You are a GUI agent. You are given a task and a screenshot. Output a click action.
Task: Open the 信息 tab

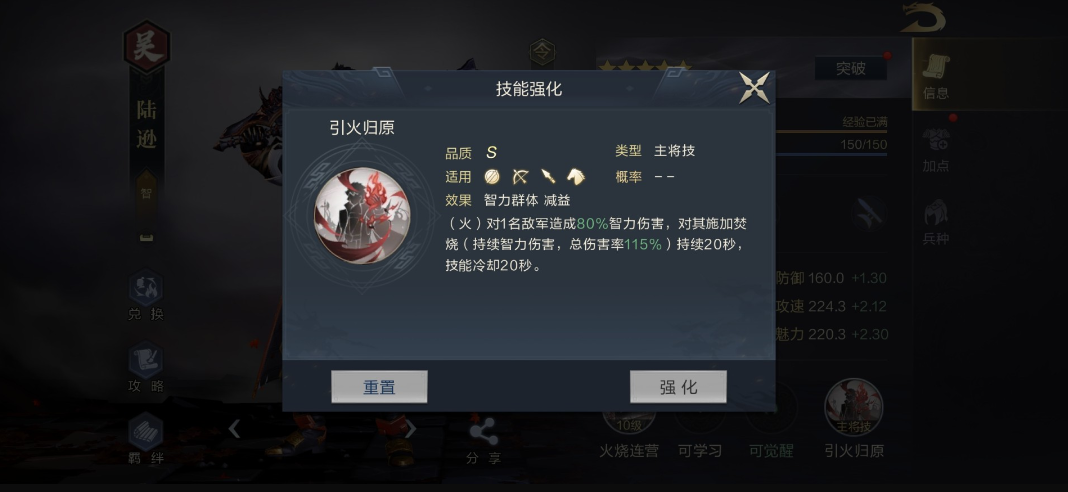[x=936, y=75]
